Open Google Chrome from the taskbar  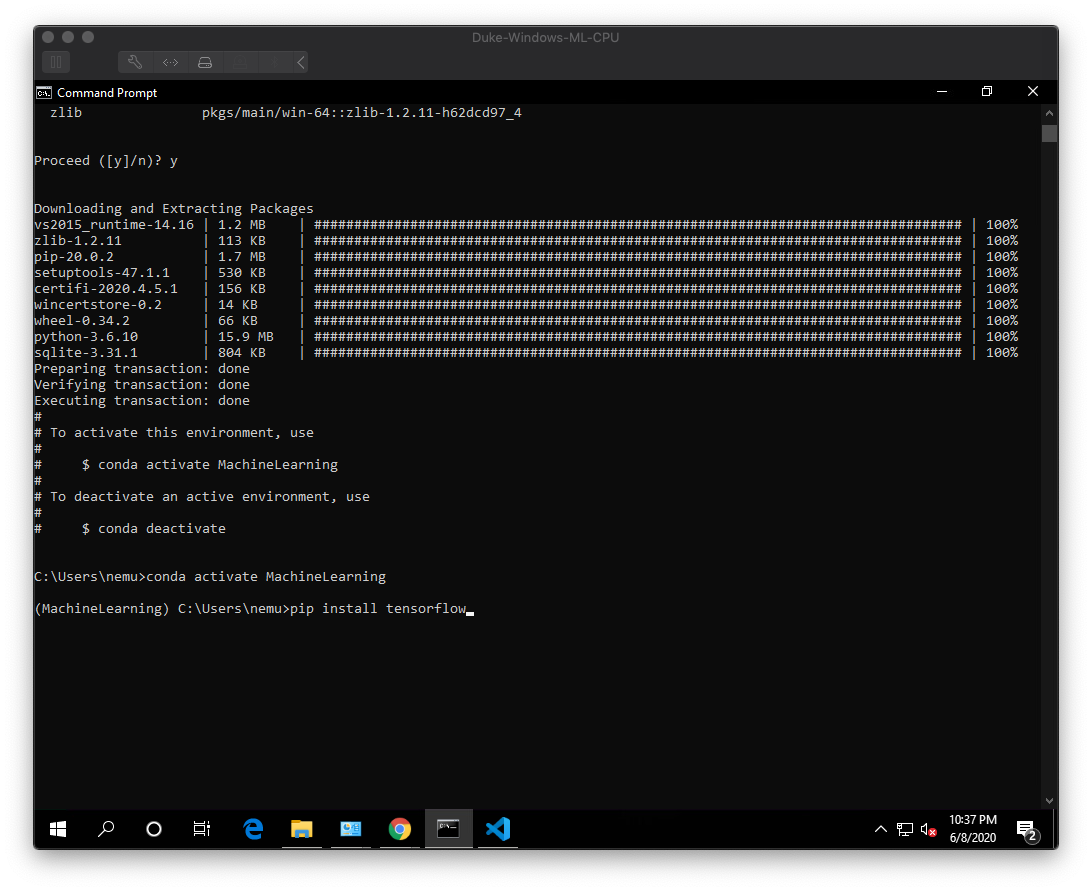[x=399, y=829]
